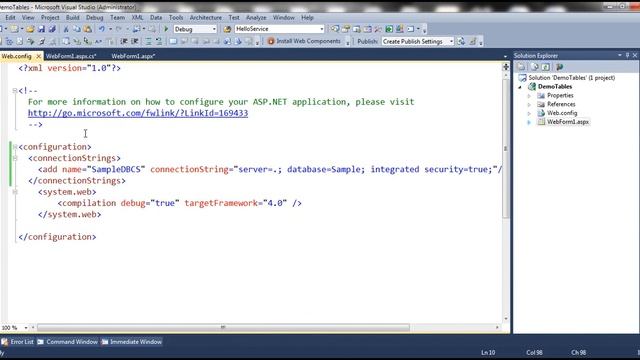Select Solution 'DemoTables' root node

pos(571,78)
